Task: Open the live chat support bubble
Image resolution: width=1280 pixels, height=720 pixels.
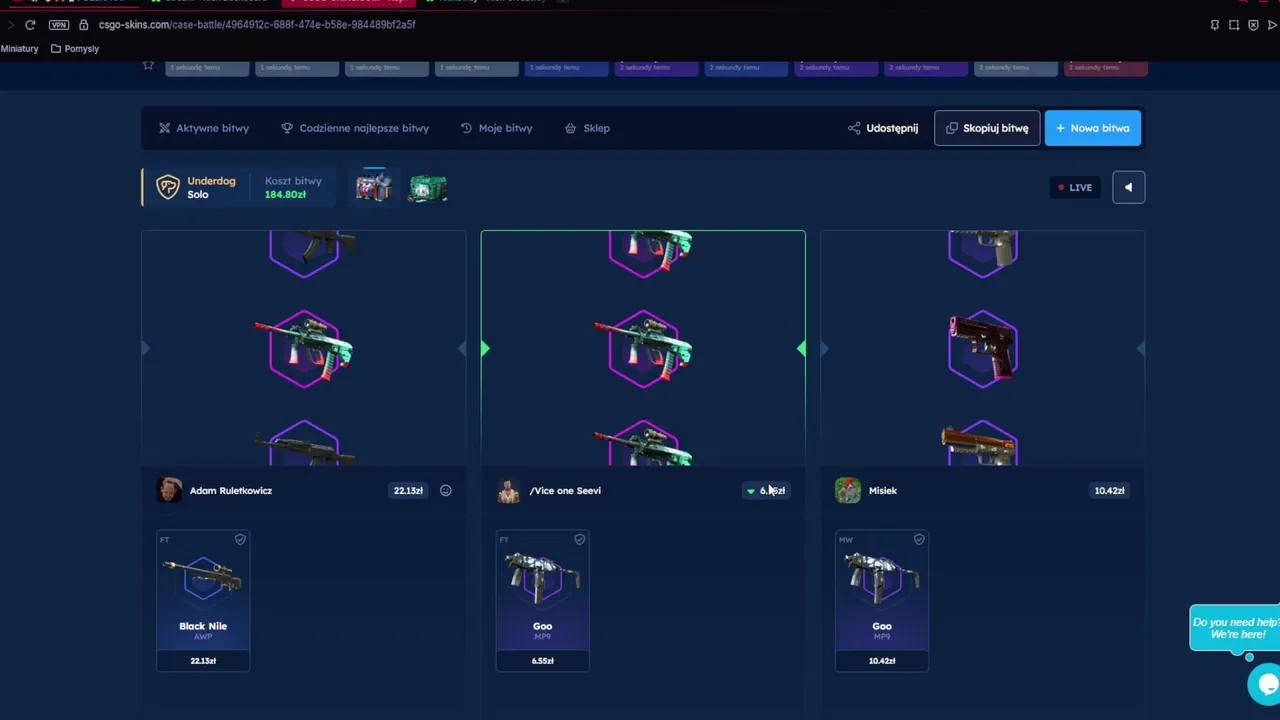Action: tap(1266, 684)
